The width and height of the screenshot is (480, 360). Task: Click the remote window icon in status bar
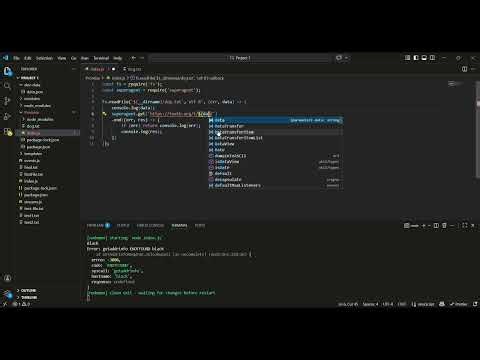(5, 304)
